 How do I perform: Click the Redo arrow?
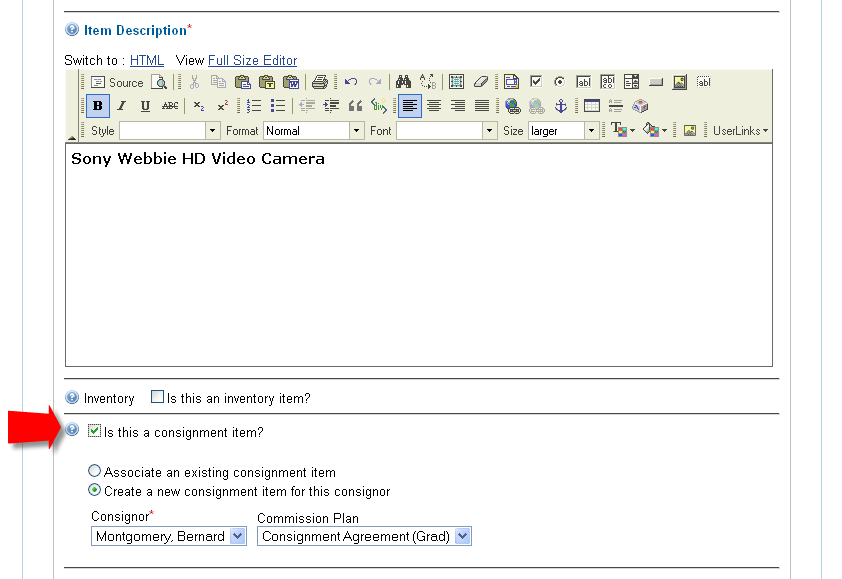[375, 82]
